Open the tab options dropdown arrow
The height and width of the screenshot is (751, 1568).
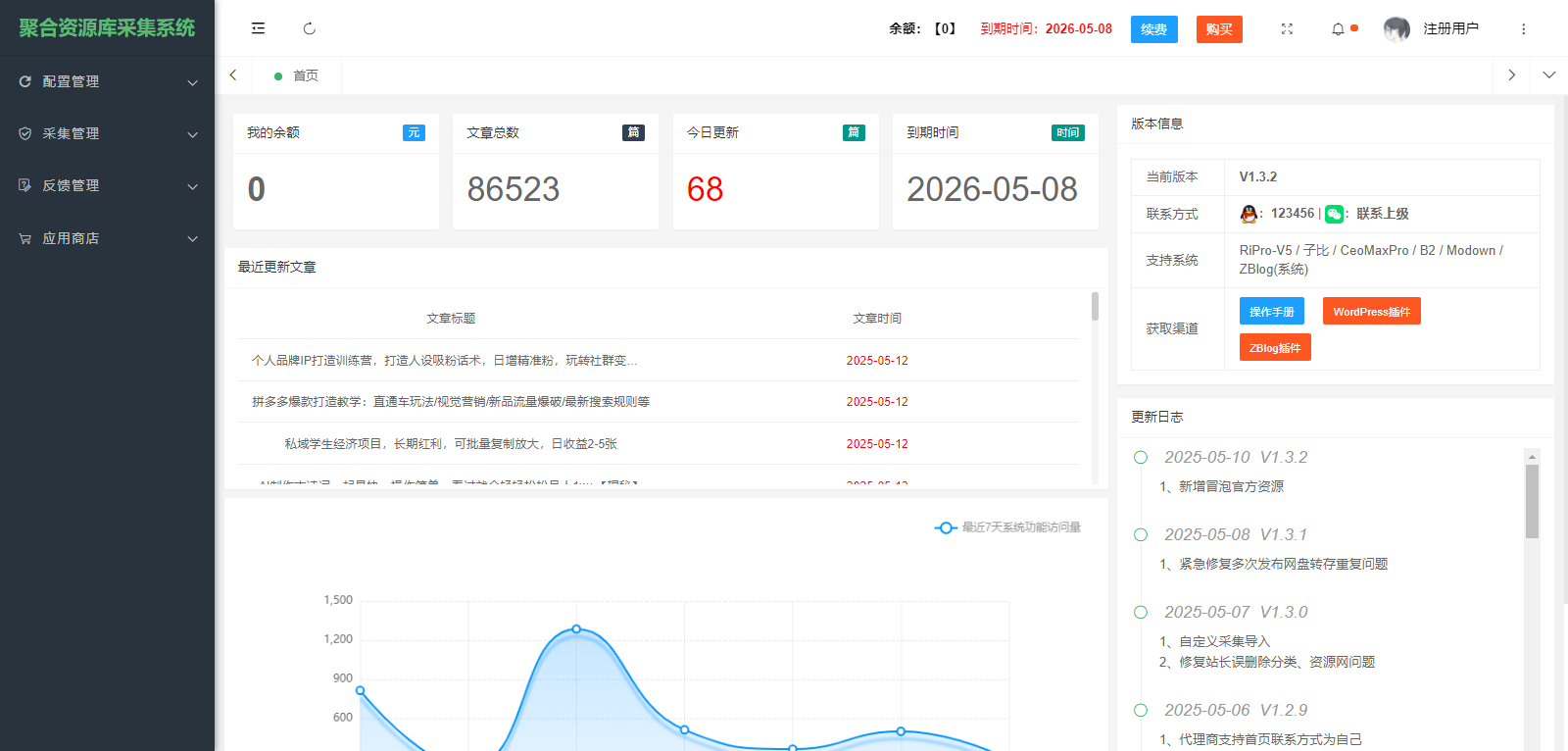[x=1548, y=75]
